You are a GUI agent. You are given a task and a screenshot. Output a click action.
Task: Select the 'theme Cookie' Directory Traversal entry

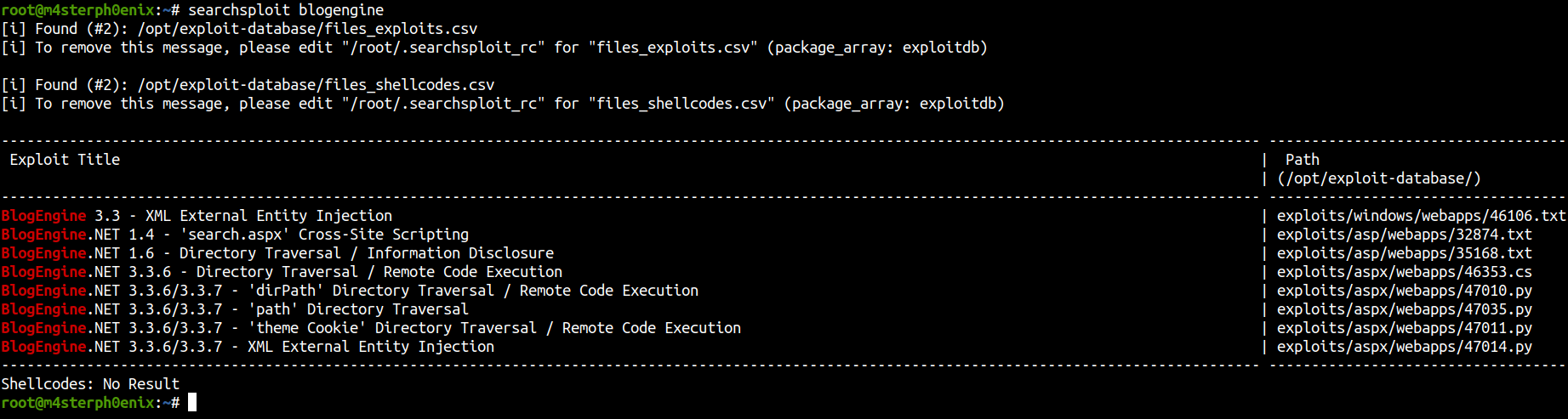click(x=371, y=328)
